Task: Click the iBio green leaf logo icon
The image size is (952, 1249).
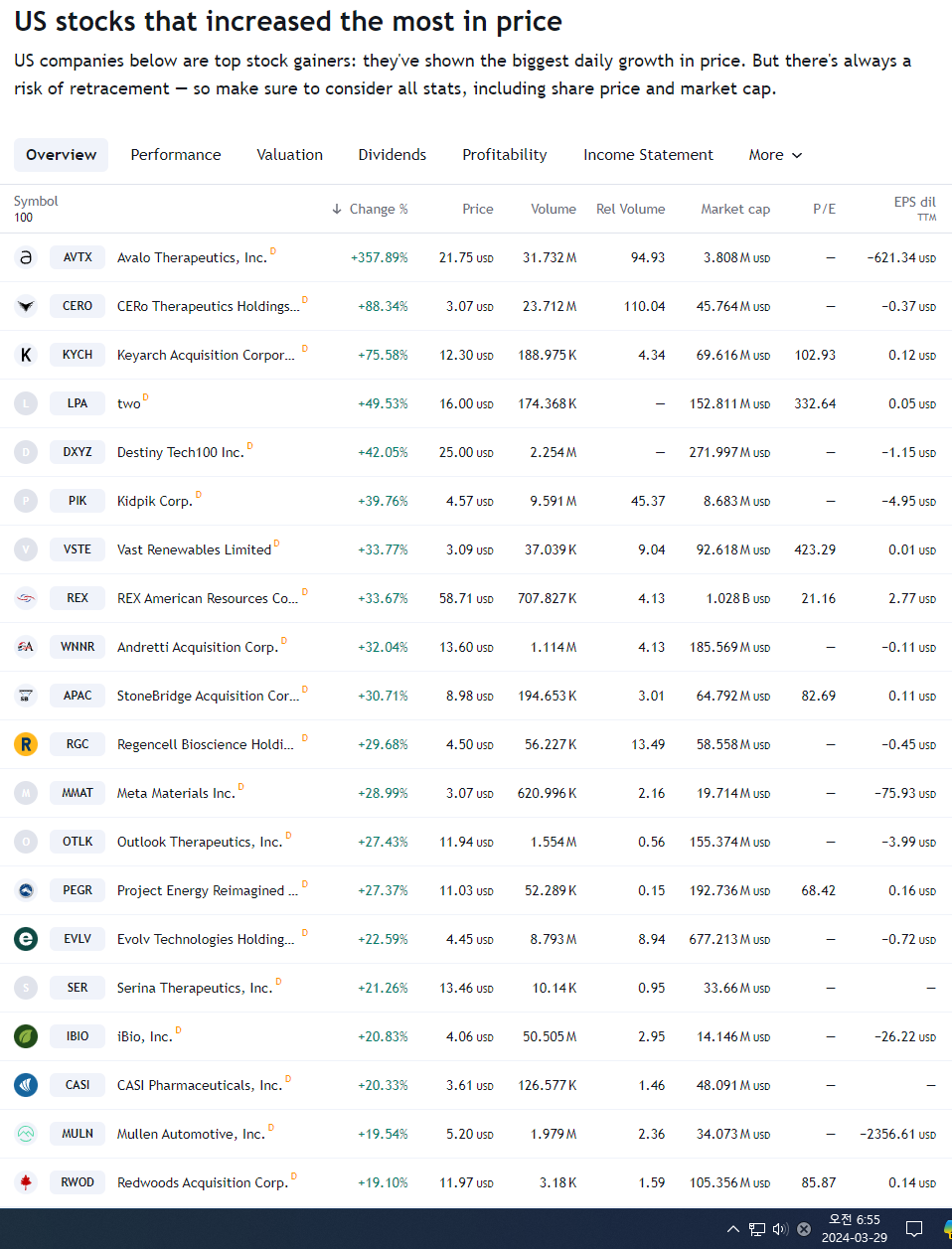Action: (x=26, y=1036)
